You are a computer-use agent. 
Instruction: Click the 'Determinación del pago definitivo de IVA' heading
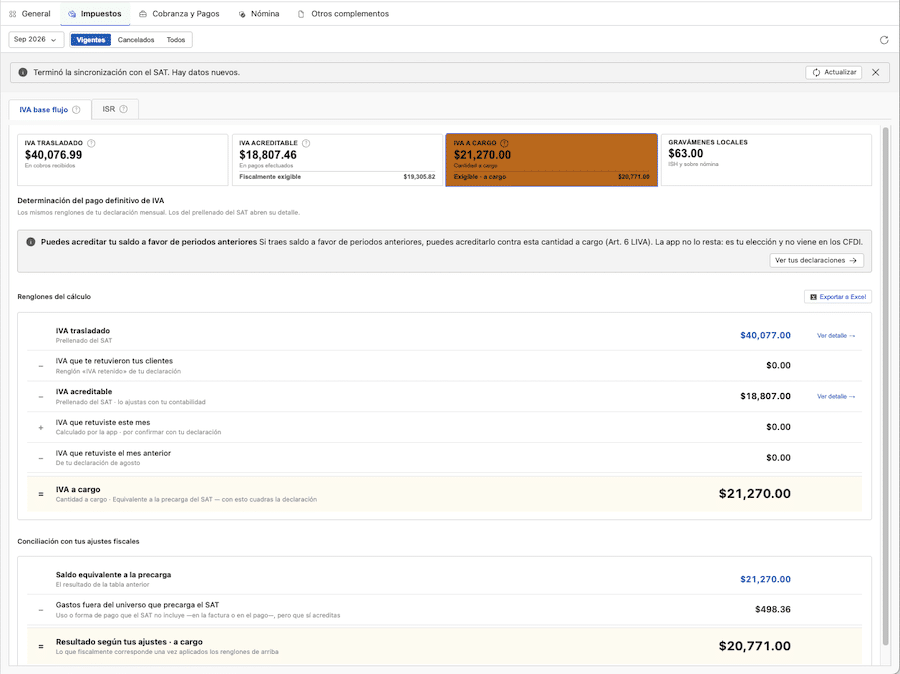click(91, 201)
